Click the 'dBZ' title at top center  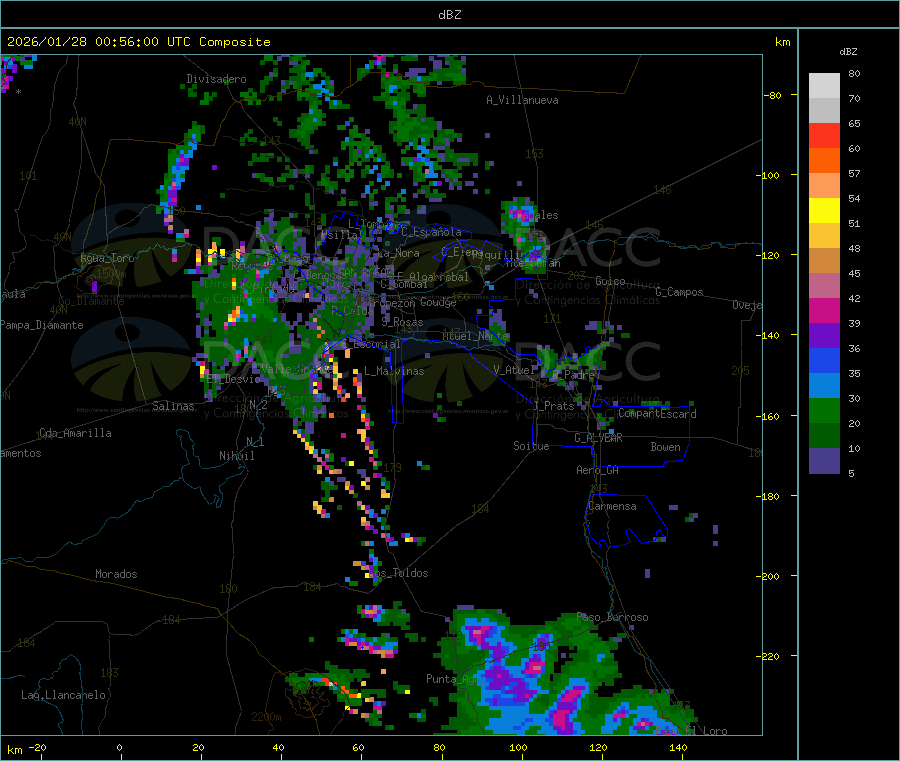[449, 15]
